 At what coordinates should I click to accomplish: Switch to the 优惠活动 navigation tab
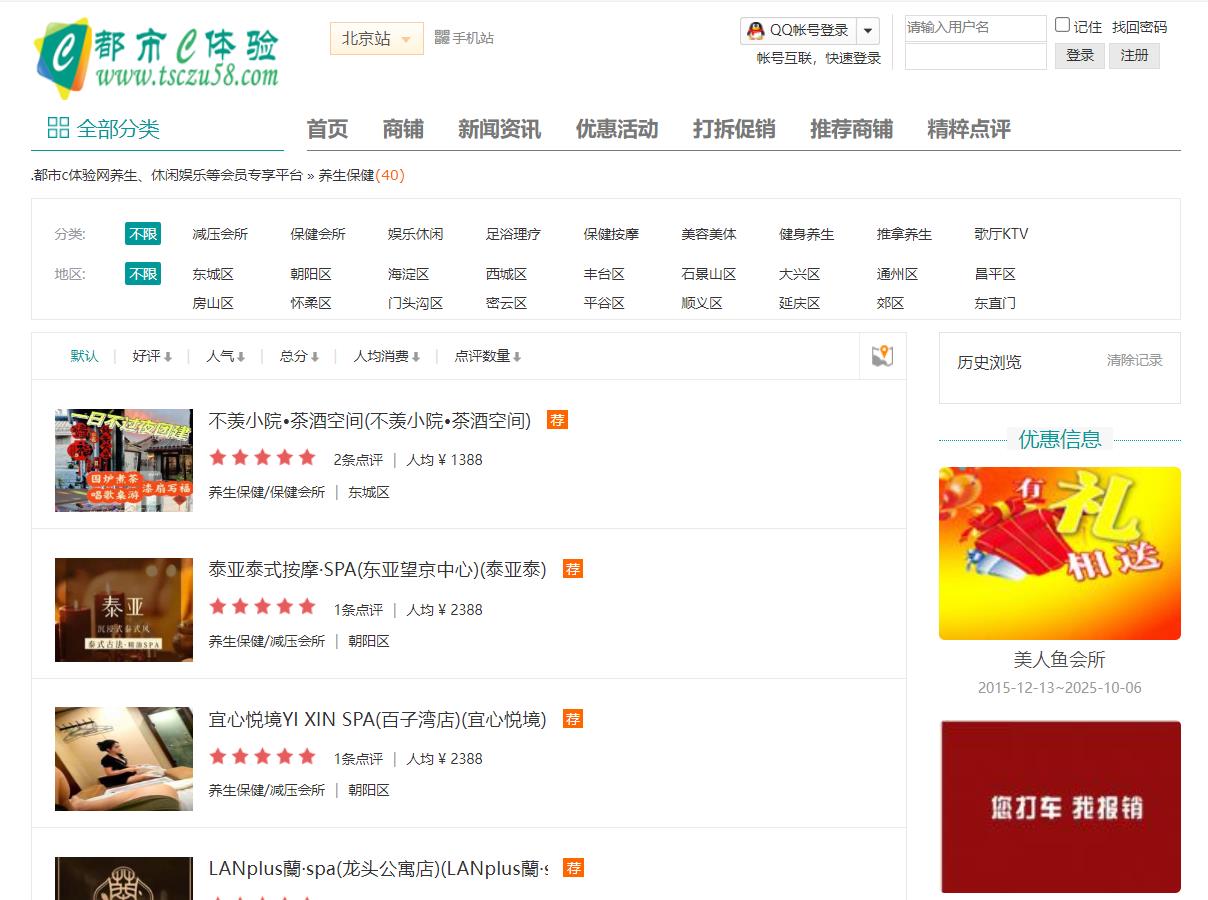pos(616,129)
